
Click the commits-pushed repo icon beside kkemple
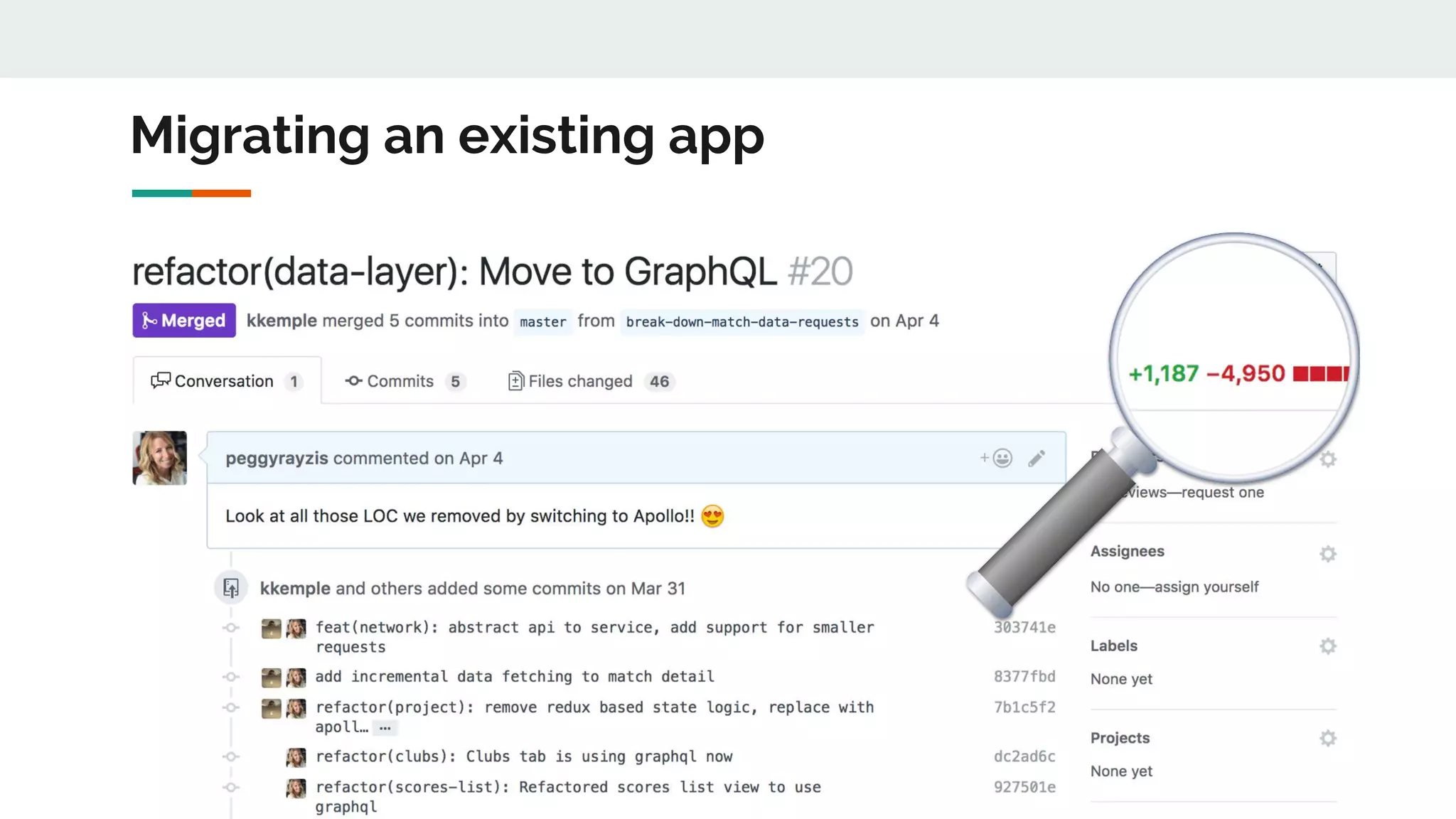tap(231, 588)
